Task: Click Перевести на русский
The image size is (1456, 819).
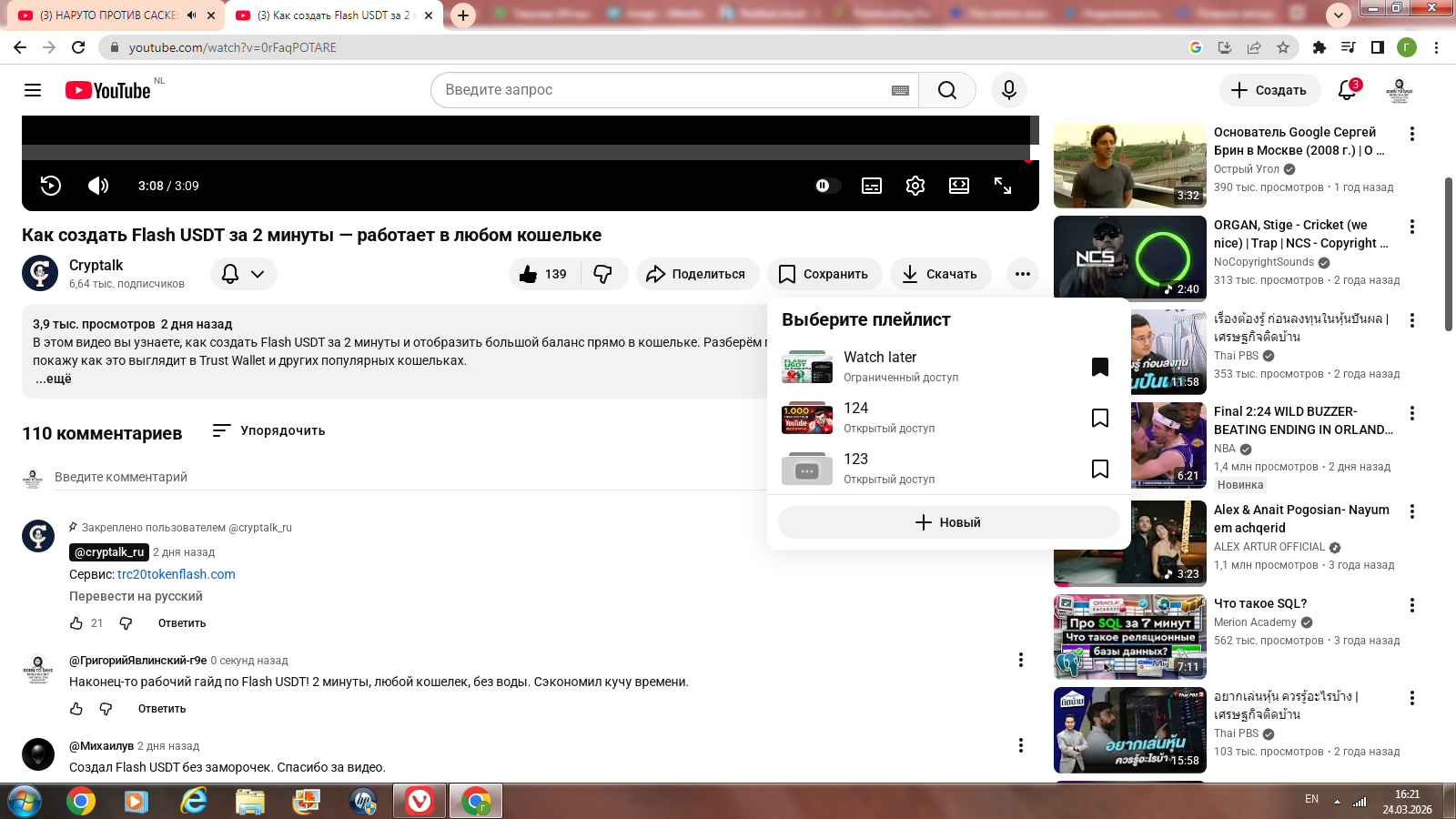Action: [136, 596]
